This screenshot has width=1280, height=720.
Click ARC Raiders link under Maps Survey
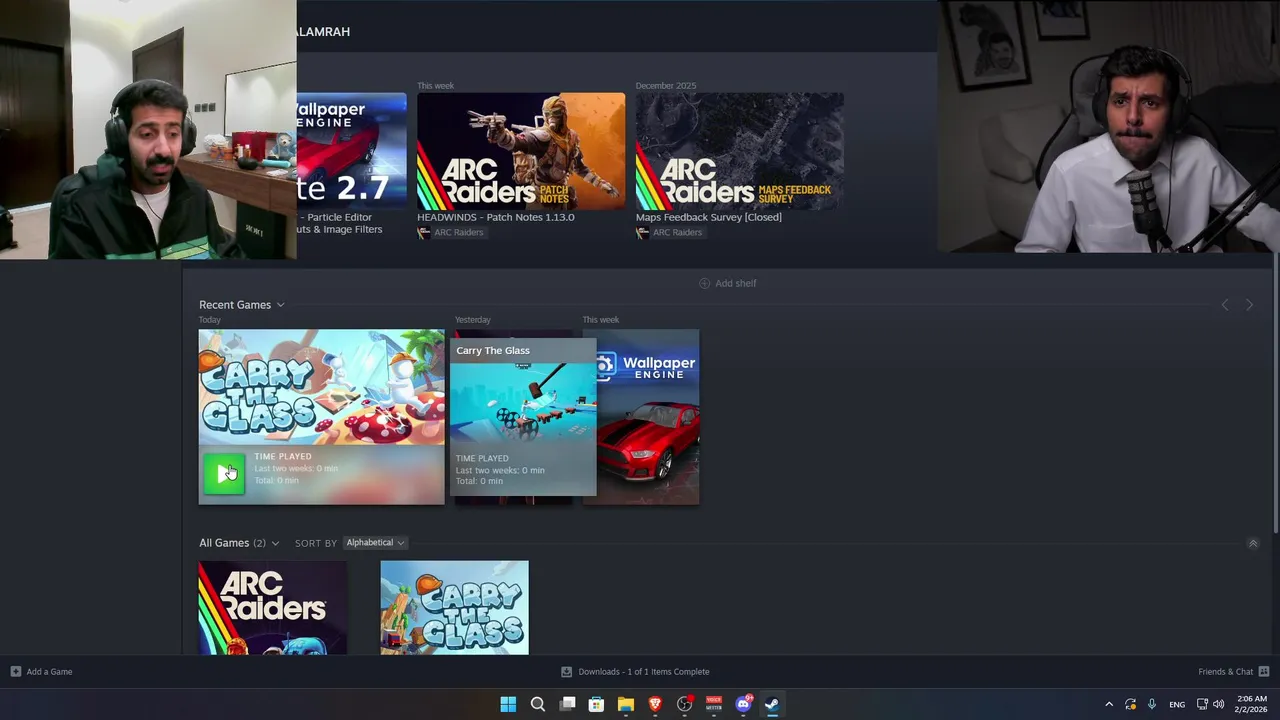coord(677,232)
